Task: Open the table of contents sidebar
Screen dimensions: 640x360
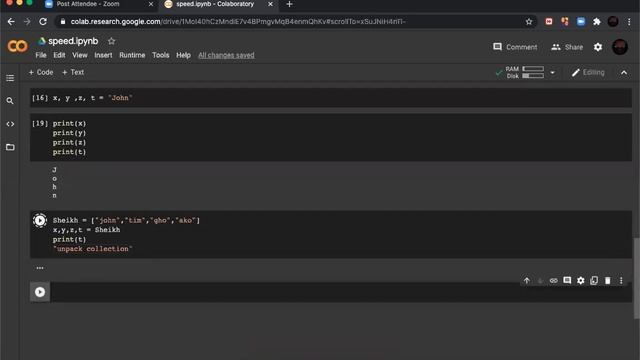Action: (10, 78)
